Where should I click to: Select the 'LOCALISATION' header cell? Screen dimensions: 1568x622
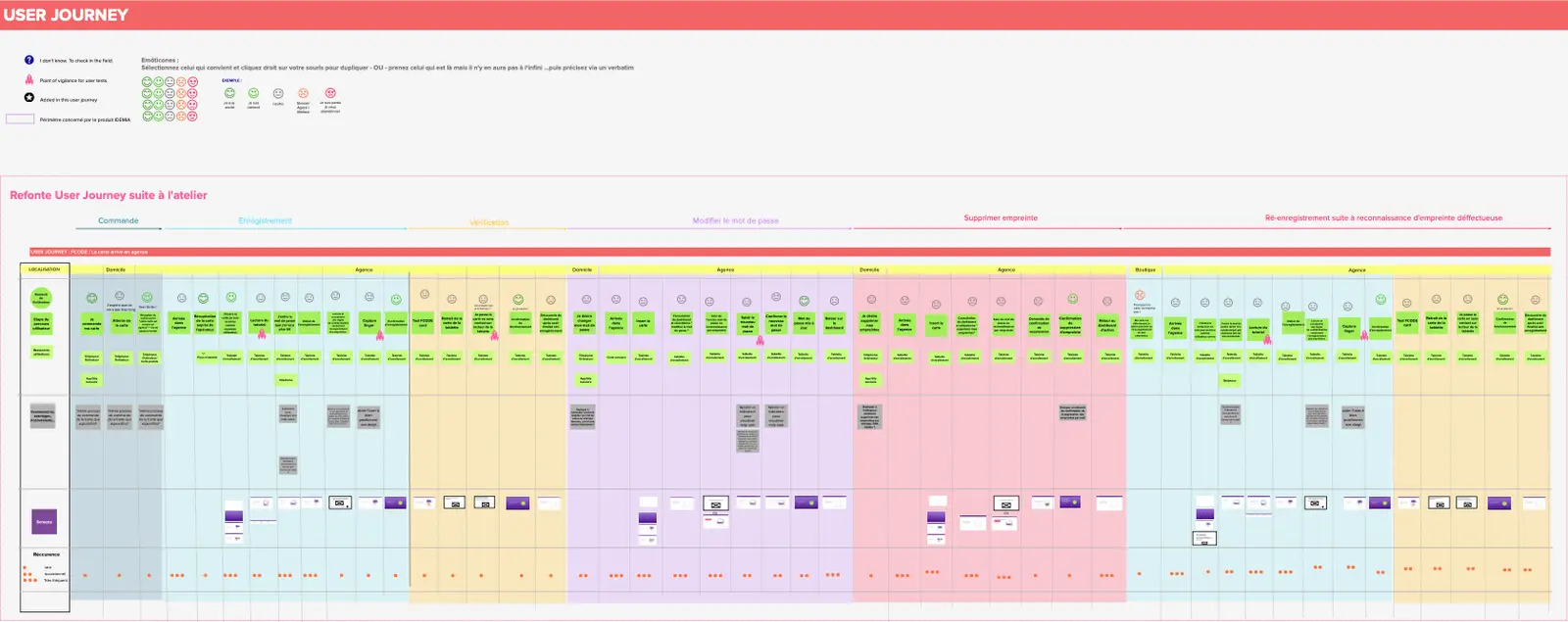pyautogui.click(x=44, y=269)
